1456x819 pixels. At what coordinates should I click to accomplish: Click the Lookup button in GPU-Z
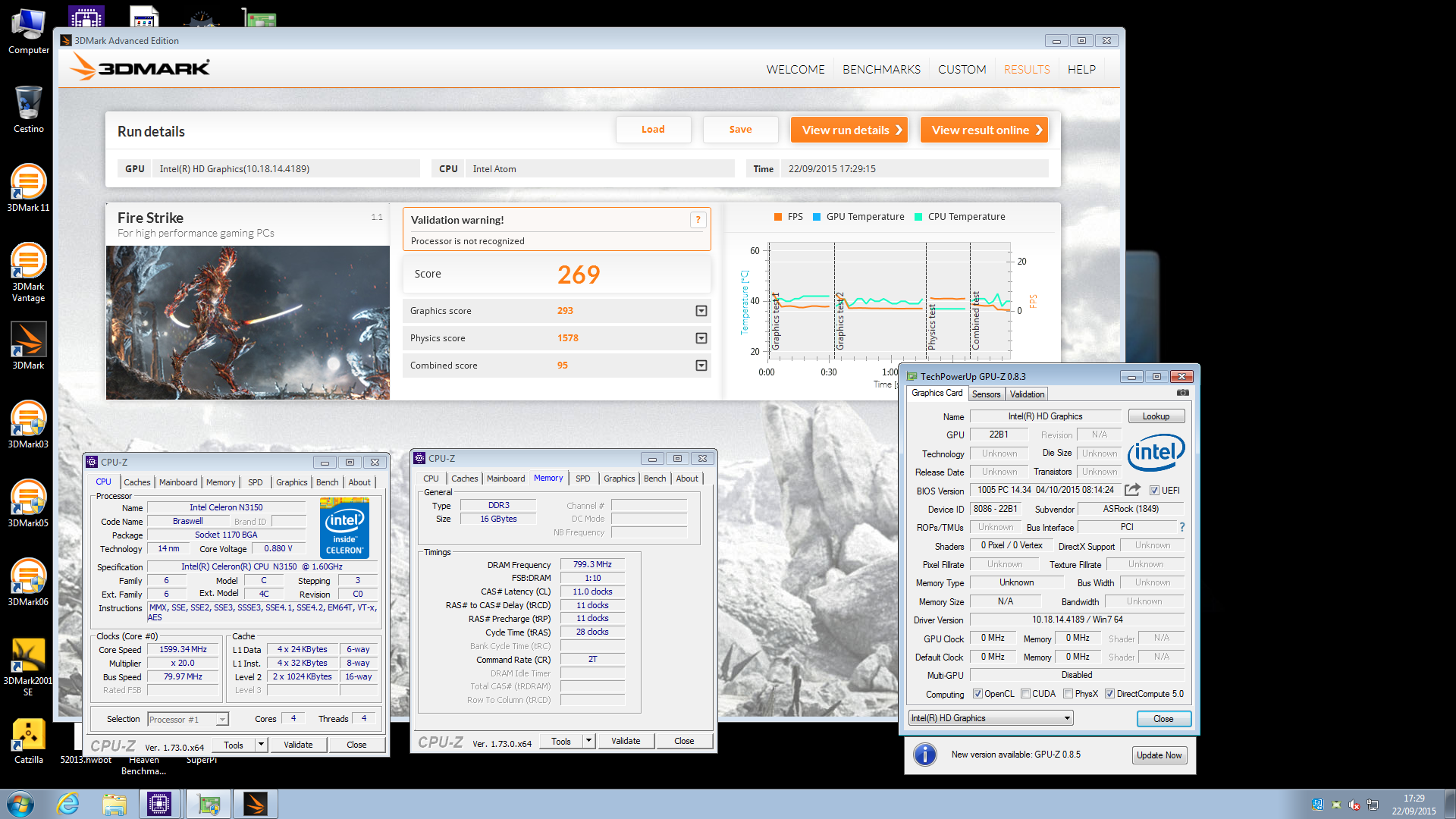[1156, 416]
